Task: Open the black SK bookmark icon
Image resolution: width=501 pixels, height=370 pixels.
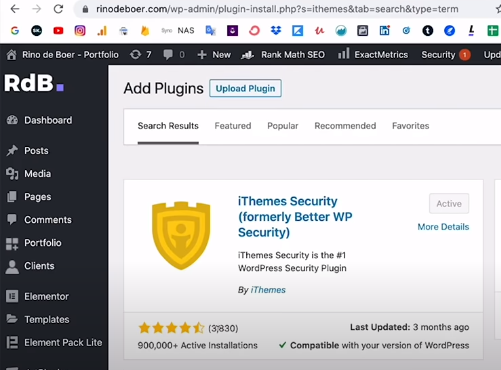Action: pos(37,31)
